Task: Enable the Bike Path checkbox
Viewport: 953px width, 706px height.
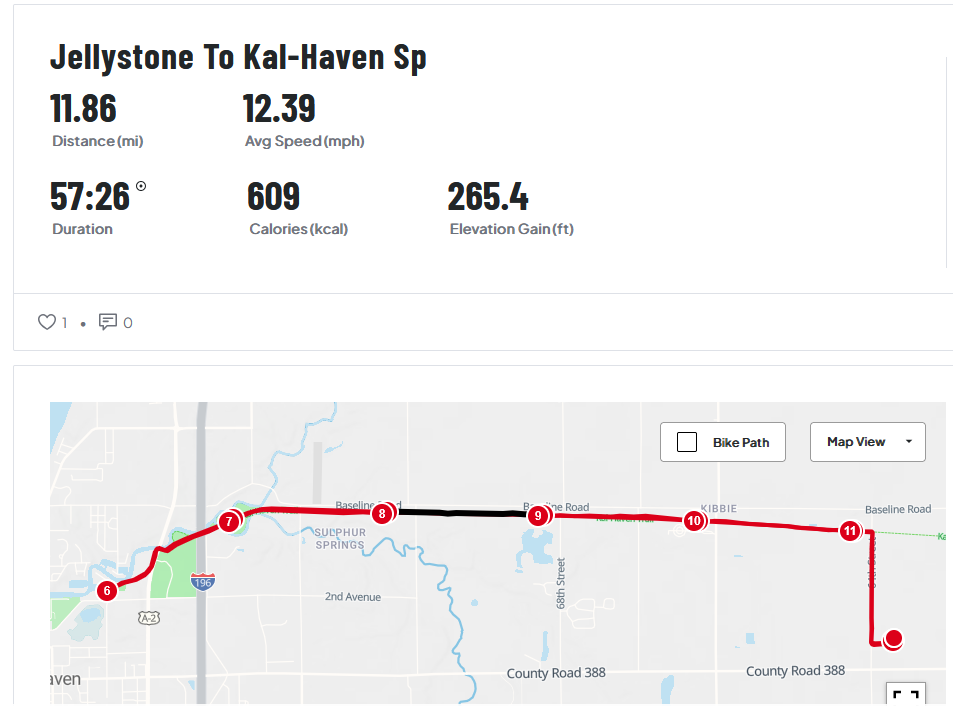Action: [687, 442]
